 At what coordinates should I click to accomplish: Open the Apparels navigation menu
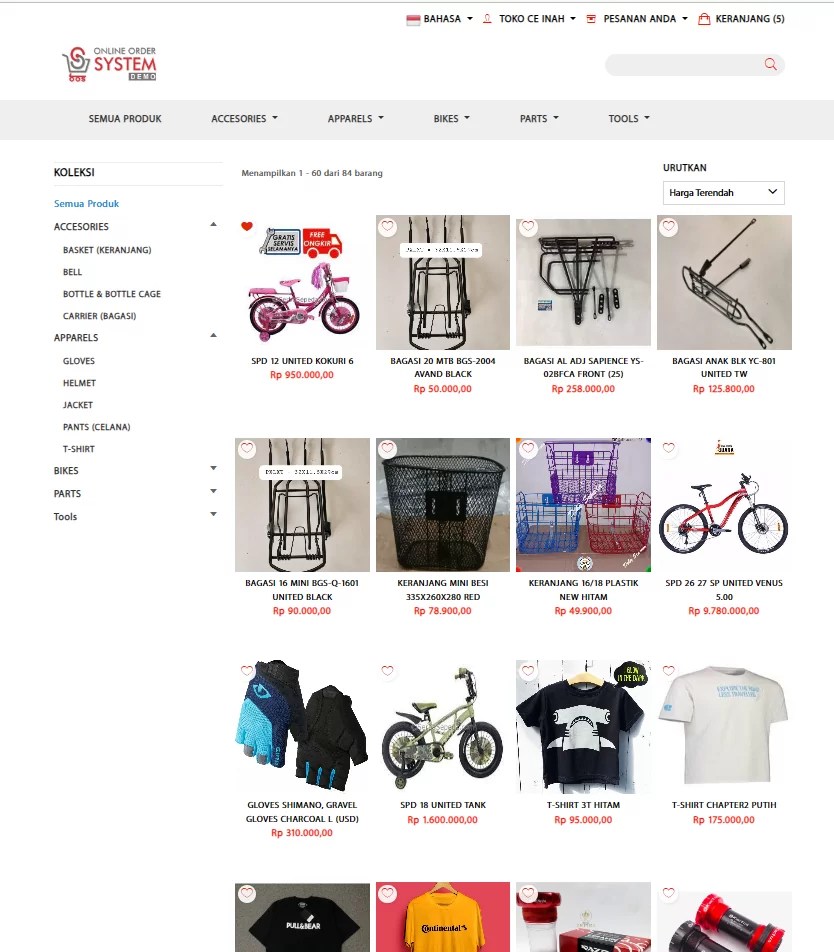(356, 118)
